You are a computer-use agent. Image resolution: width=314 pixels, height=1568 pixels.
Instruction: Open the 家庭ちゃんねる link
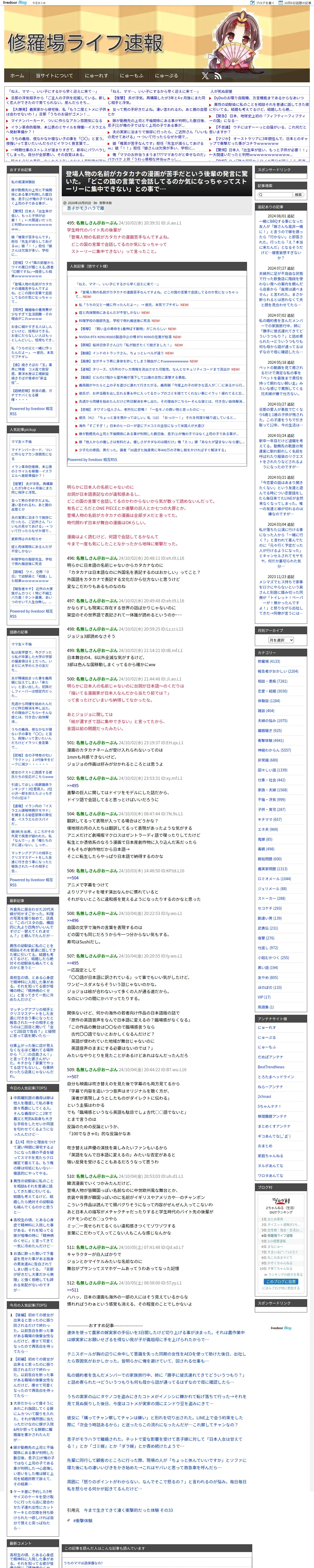(270, 1156)
